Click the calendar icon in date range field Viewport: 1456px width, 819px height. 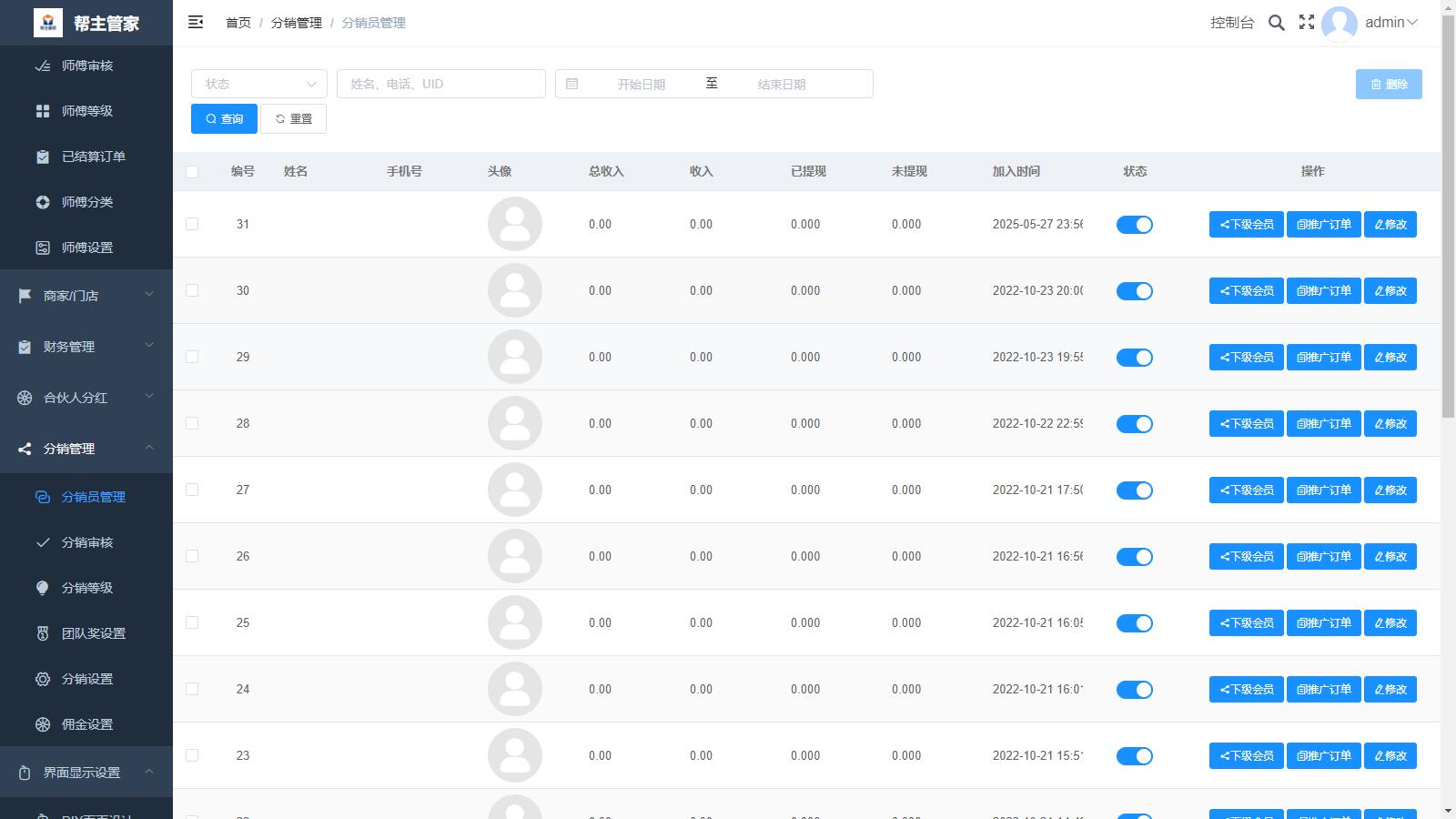pyautogui.click(x=571, y=84)
